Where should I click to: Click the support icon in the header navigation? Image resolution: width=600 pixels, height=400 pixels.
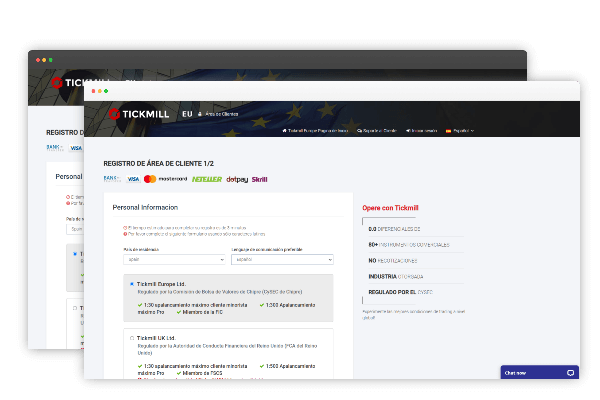pos(359,131)
